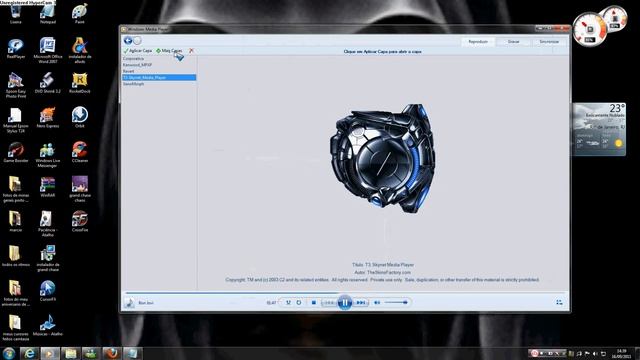This screenshot has width=640, height=360.
Task: Open the folder below fotos de minas gerais
Action: [x=16, y=222]
